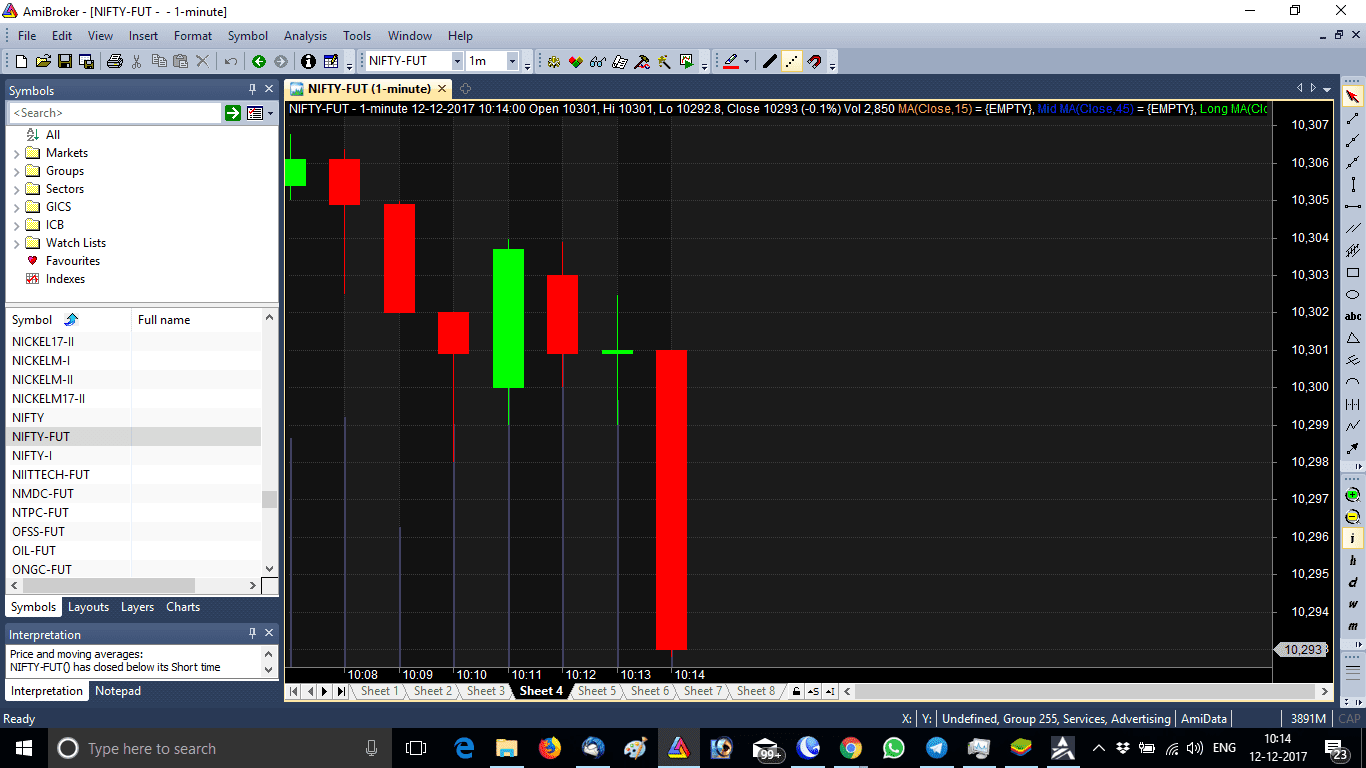Select the triangle drawing tool

[x=1353, y=339]
